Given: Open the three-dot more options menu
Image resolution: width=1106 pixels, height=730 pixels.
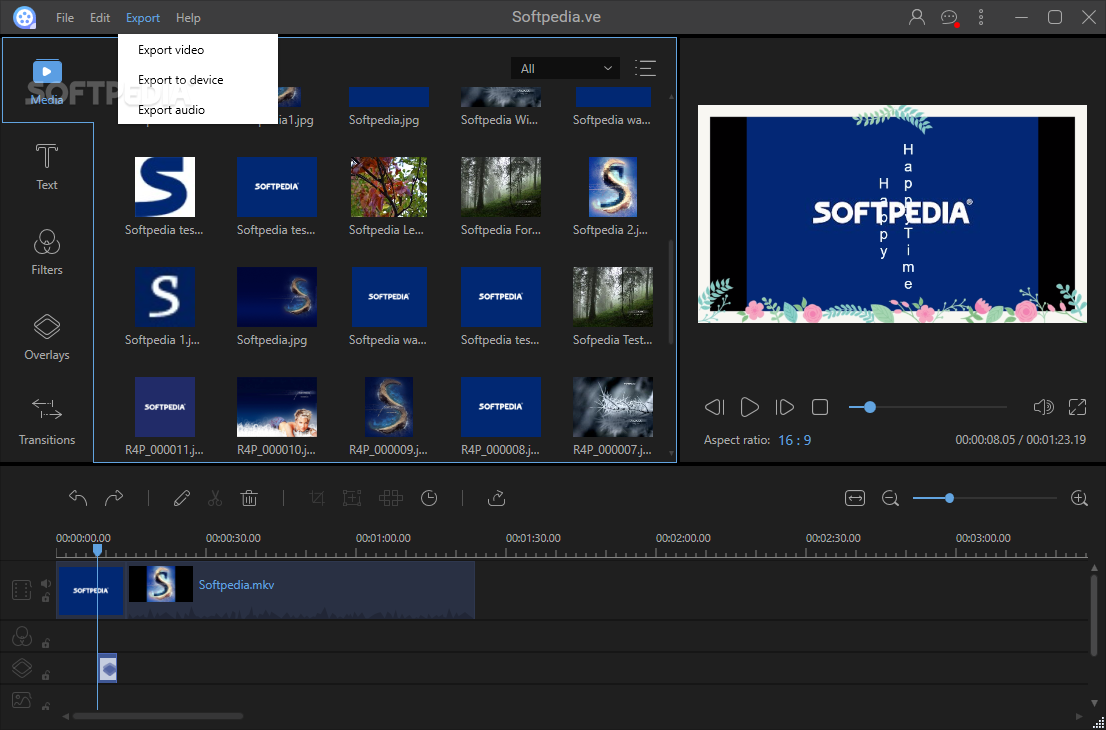Looking at the screenshot, I should pyautogui.click(x=980, y=18).
